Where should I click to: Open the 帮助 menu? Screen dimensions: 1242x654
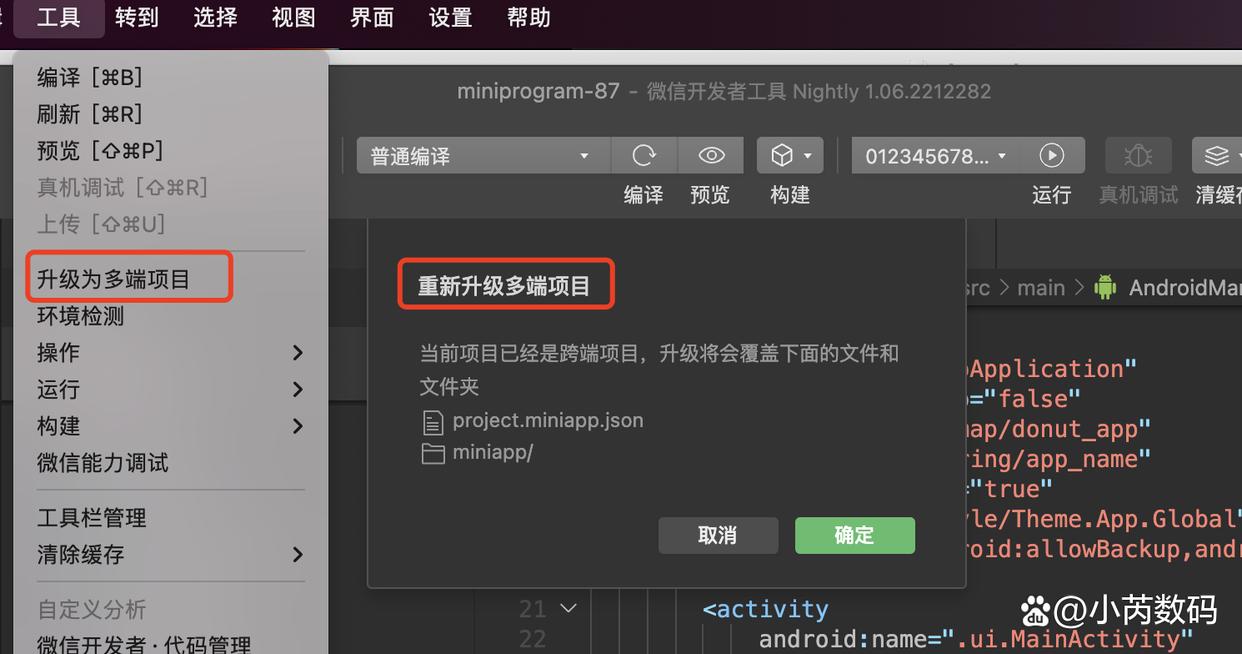528,18
